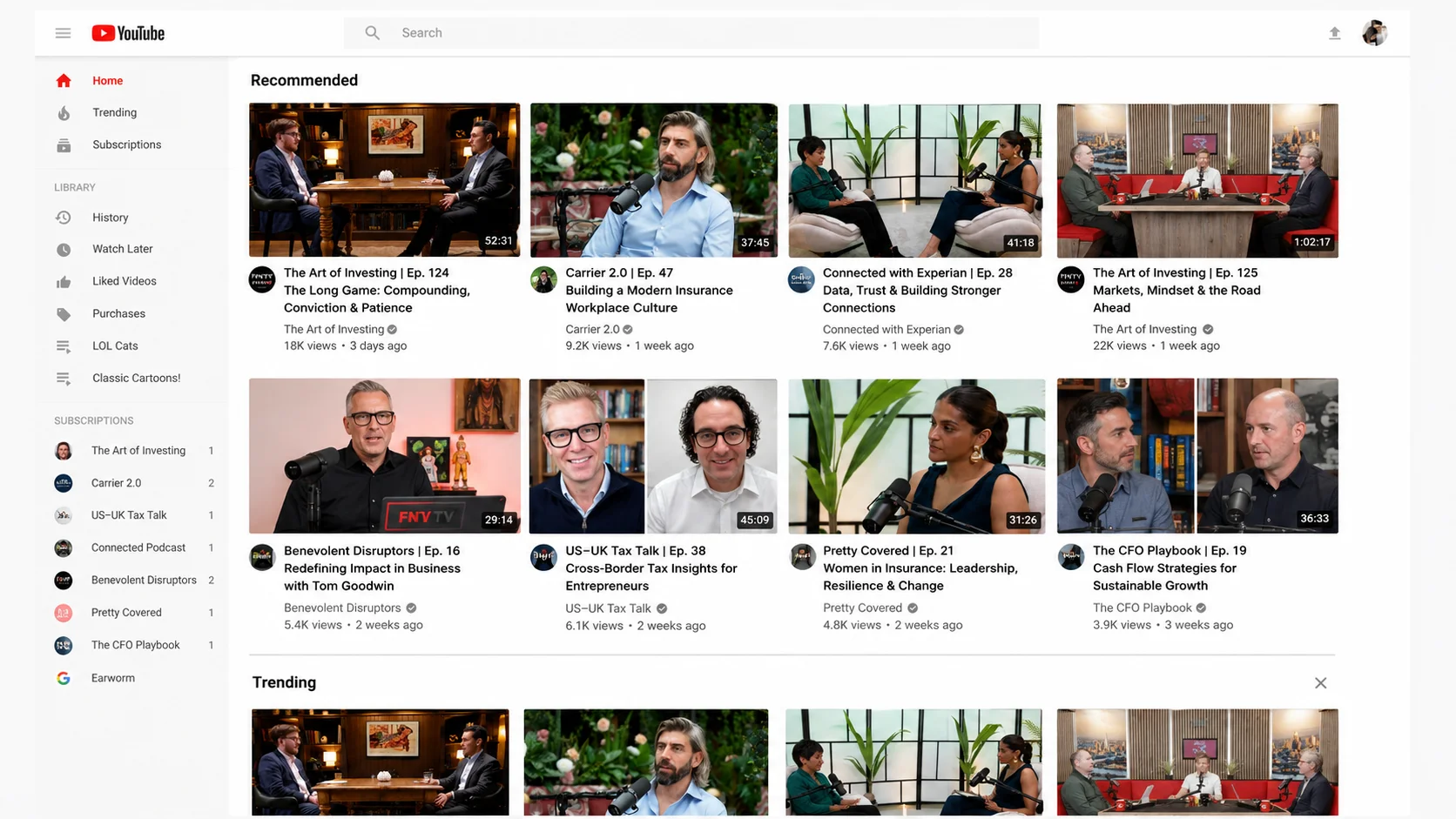
Task: Open title 'The Long Game: Compounding, Conviction & Patience'
Action: point(377,299)
